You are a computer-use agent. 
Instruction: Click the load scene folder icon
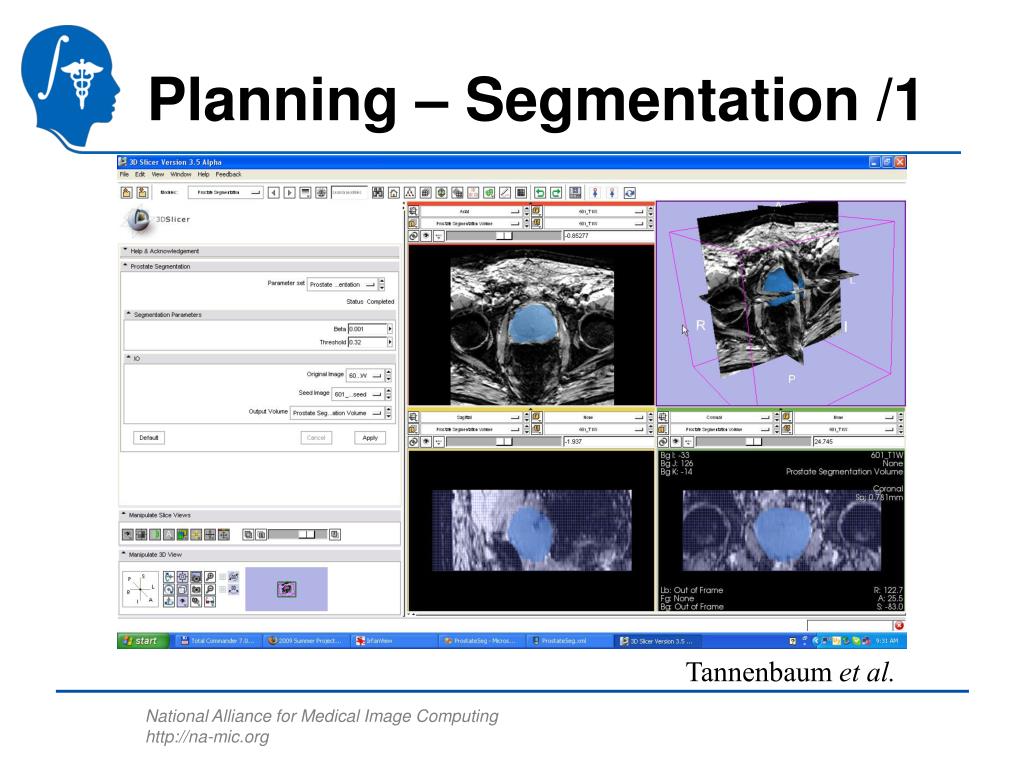click(126, 193)
